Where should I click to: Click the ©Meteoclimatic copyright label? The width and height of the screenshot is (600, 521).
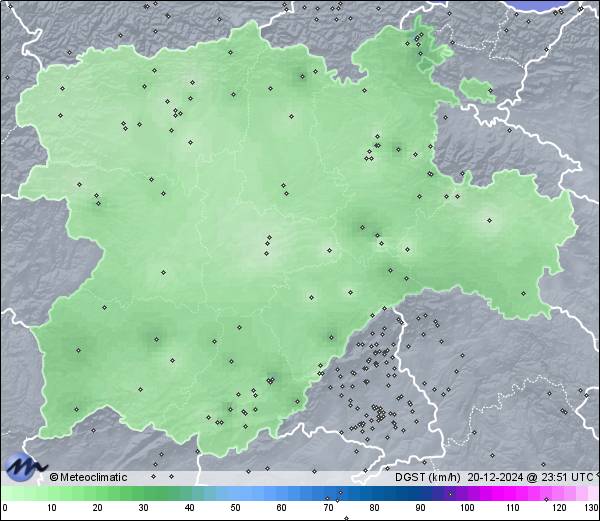tap(88, 477)
